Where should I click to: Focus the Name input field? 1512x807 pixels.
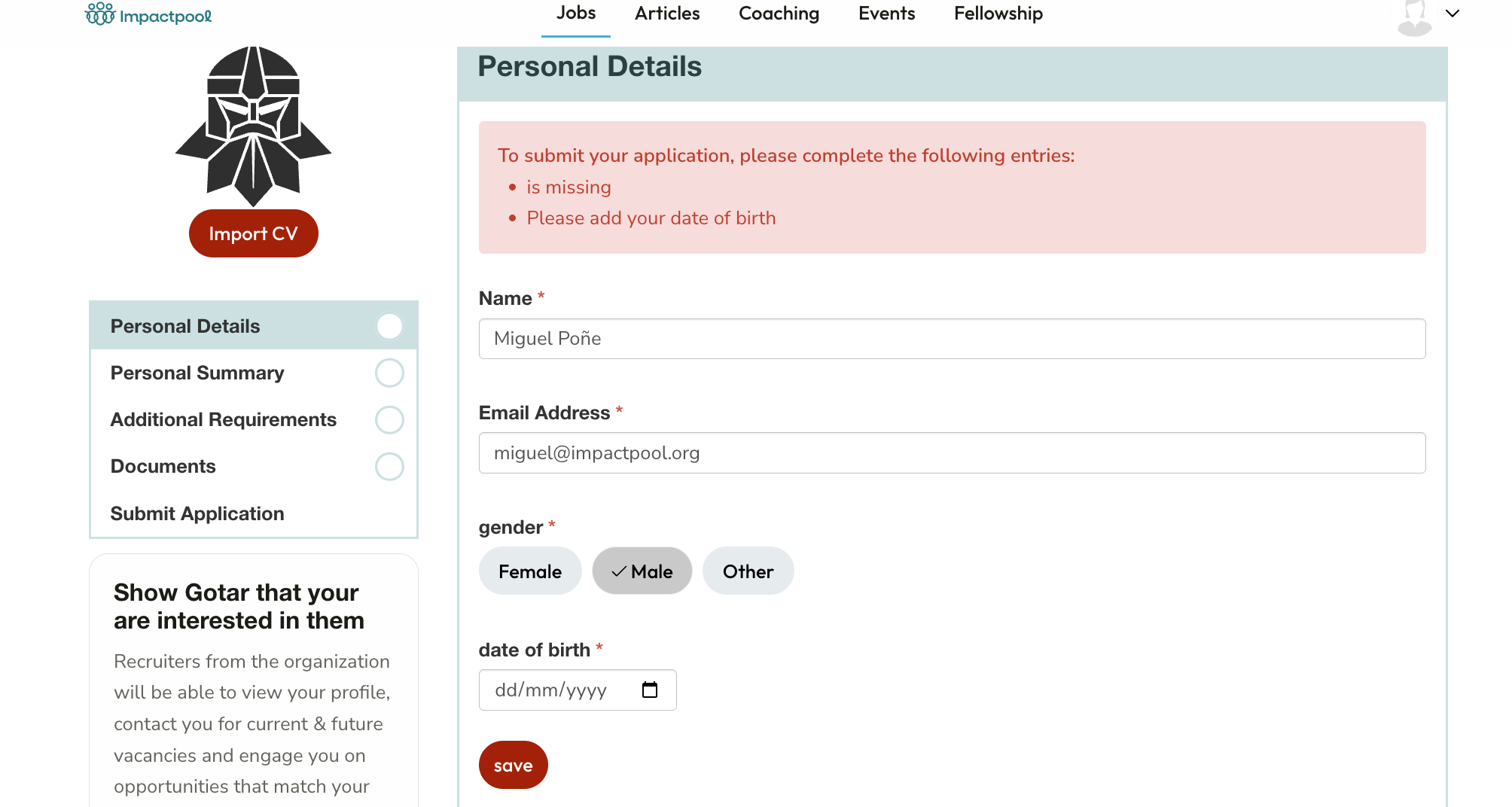[952, 339]
